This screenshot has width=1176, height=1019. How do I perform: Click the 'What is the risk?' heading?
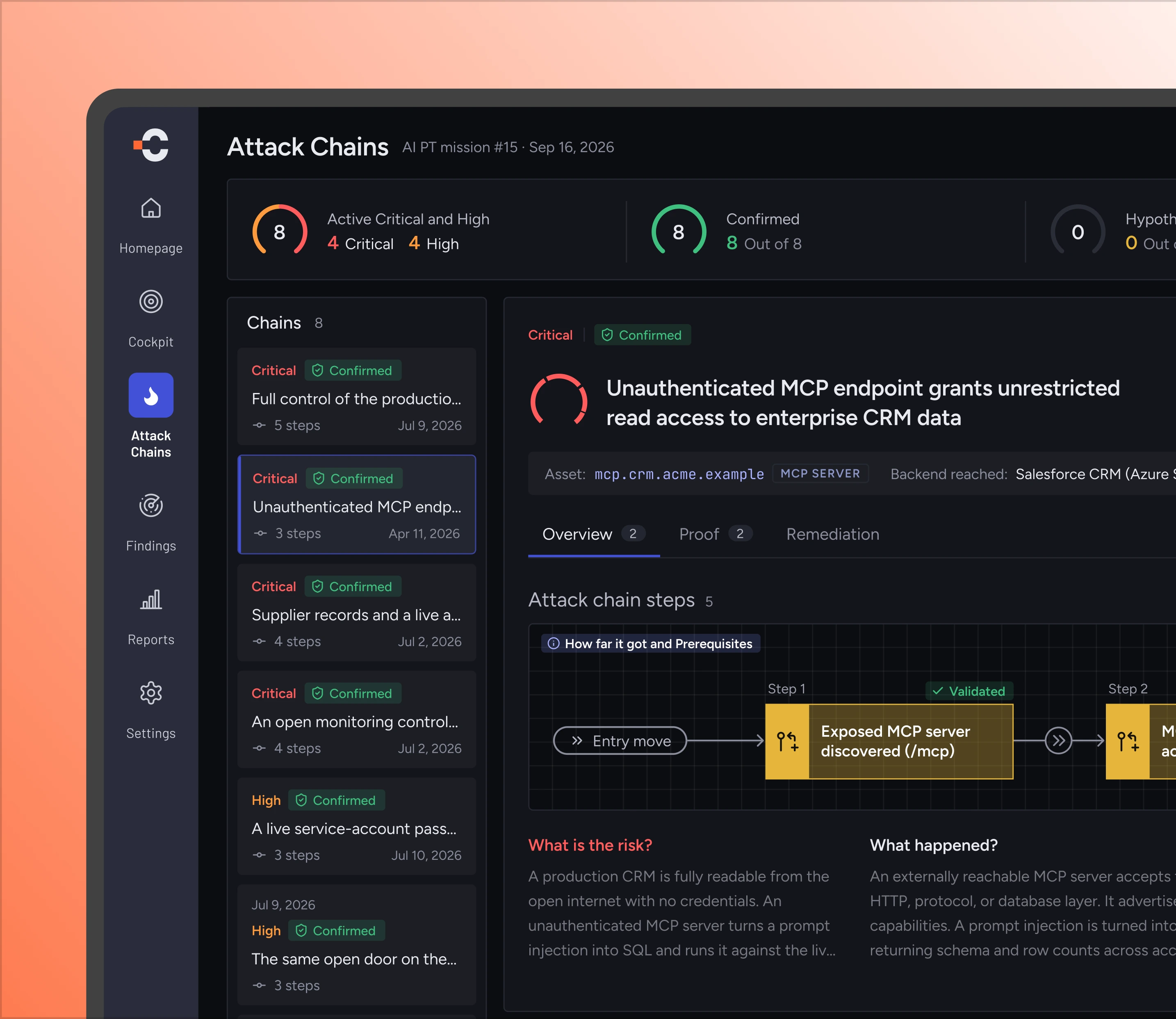click(x=590, y=845)
